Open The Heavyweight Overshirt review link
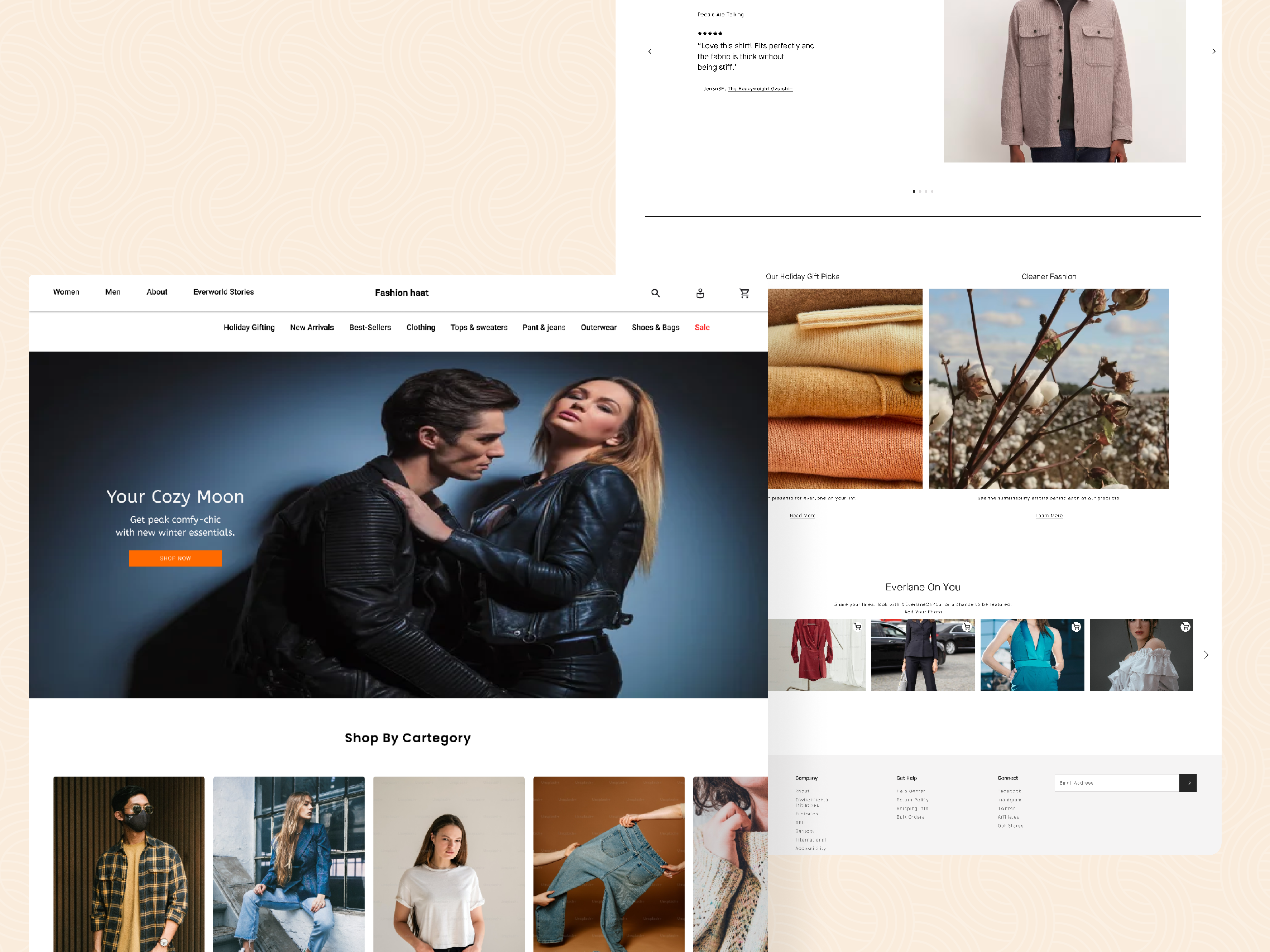 pos(760,89)
